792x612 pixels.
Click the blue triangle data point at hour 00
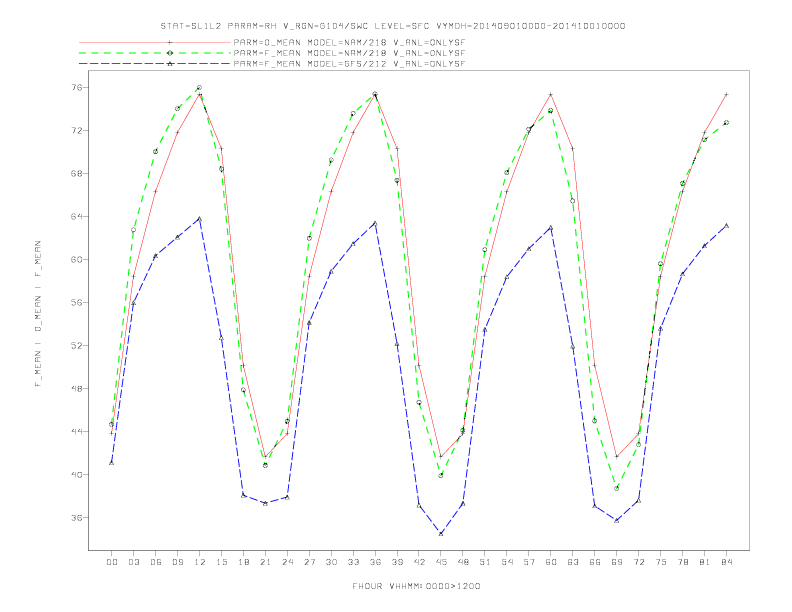112,463
